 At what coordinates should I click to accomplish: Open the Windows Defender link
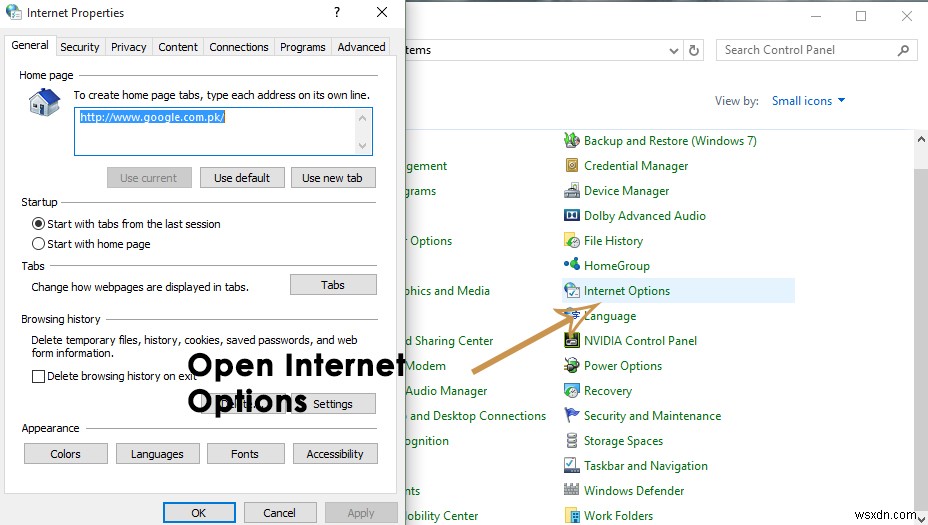click(634, 491)
